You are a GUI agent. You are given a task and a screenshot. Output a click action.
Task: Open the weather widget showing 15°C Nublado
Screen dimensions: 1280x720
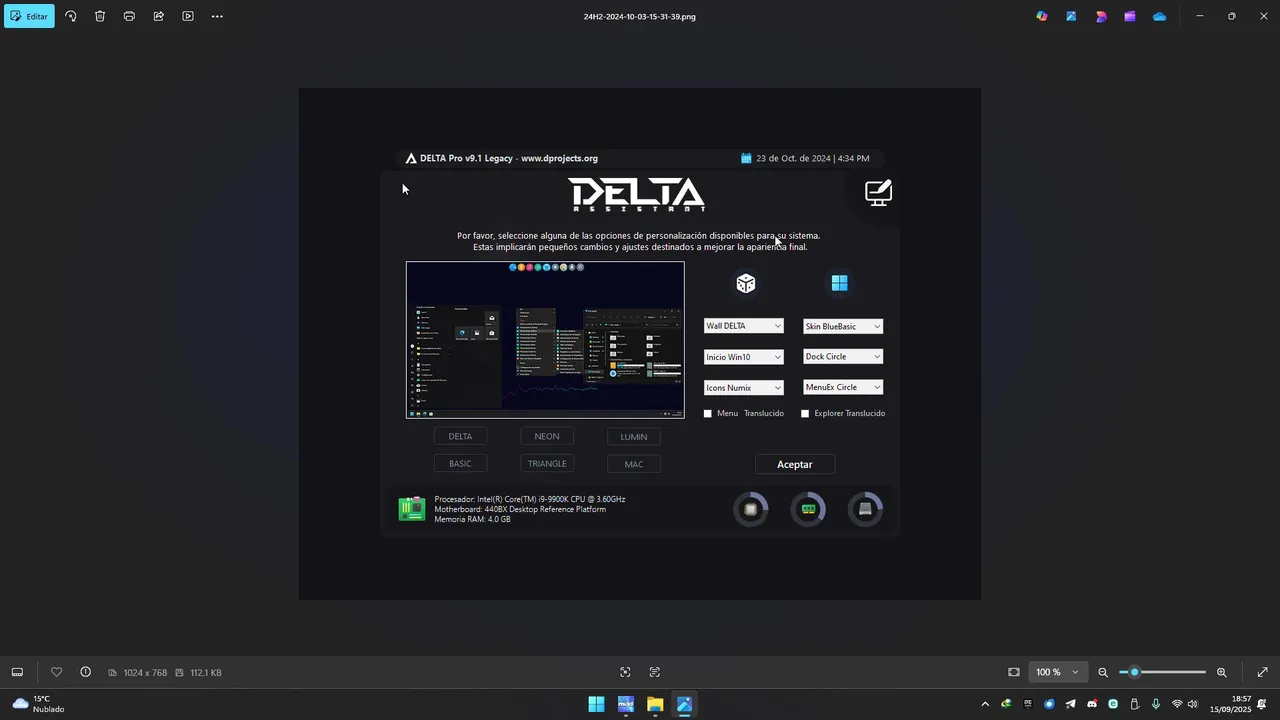coord(38,704)
